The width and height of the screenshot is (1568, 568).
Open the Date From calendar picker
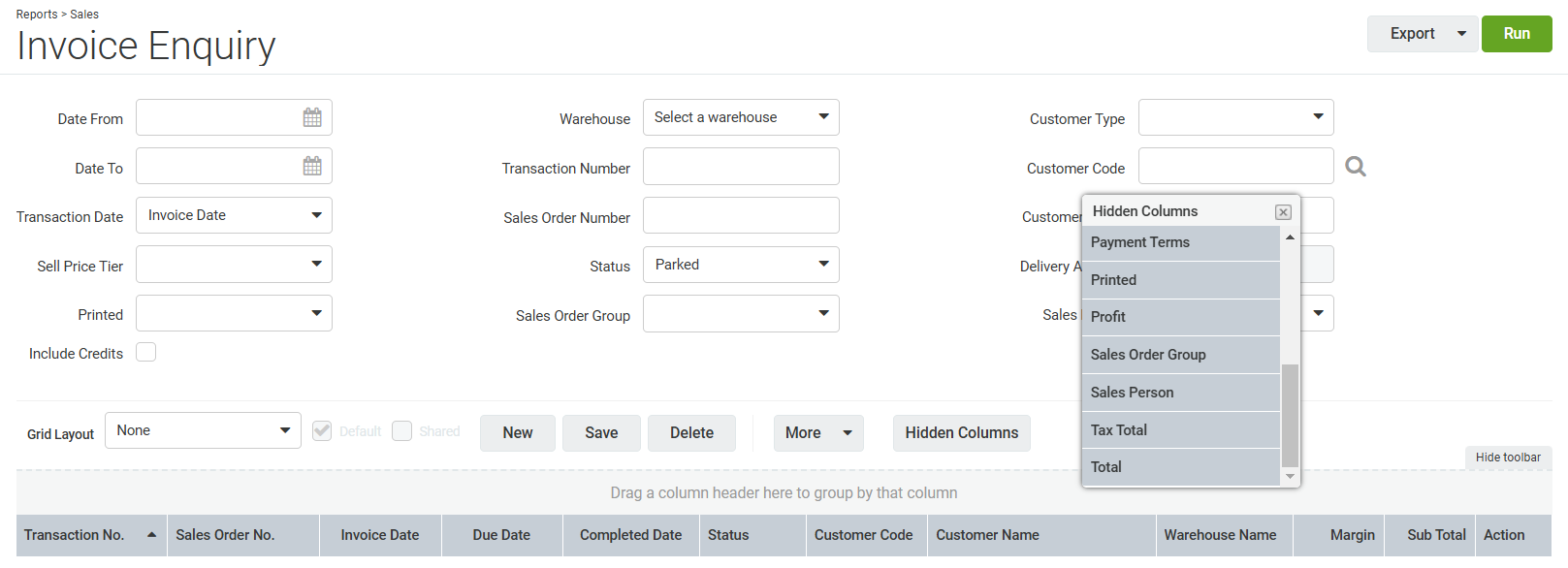coord(312,117)
